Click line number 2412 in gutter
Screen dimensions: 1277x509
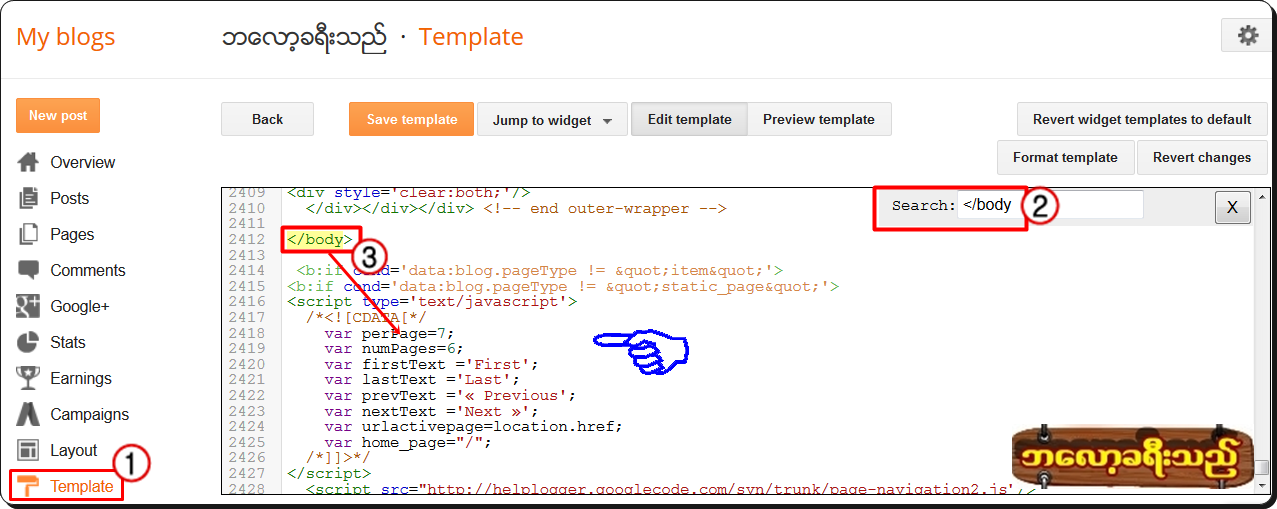point(246,239)
